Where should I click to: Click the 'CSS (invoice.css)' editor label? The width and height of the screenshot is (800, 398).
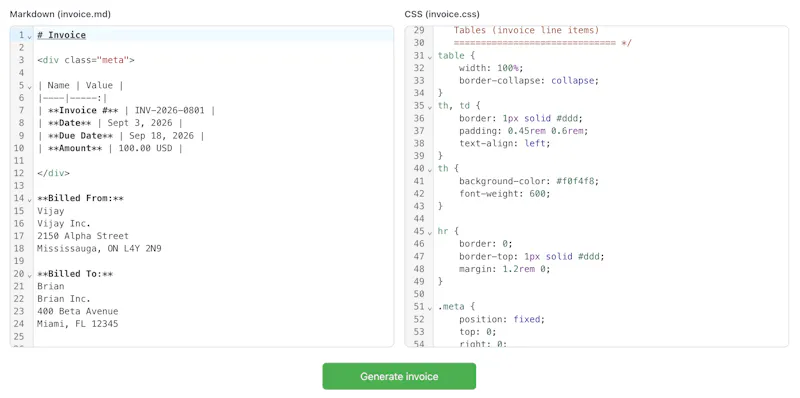442,14
